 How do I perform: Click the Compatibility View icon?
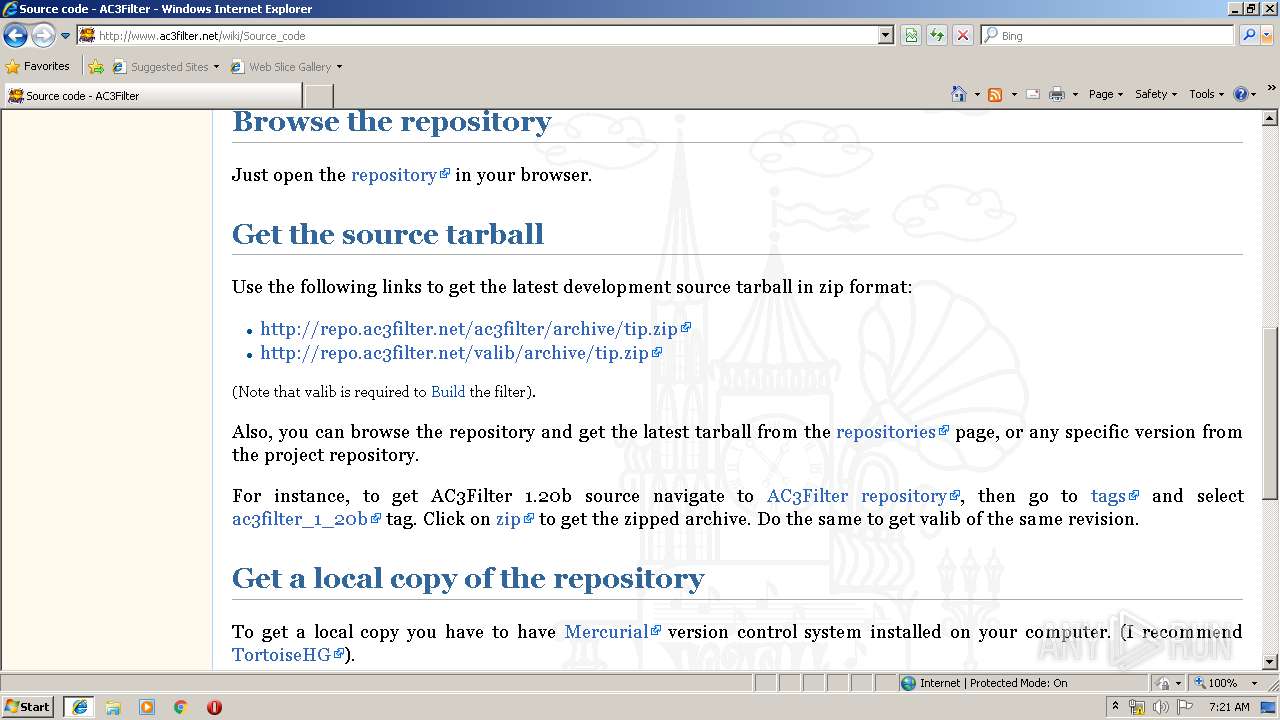click(911, 35)
